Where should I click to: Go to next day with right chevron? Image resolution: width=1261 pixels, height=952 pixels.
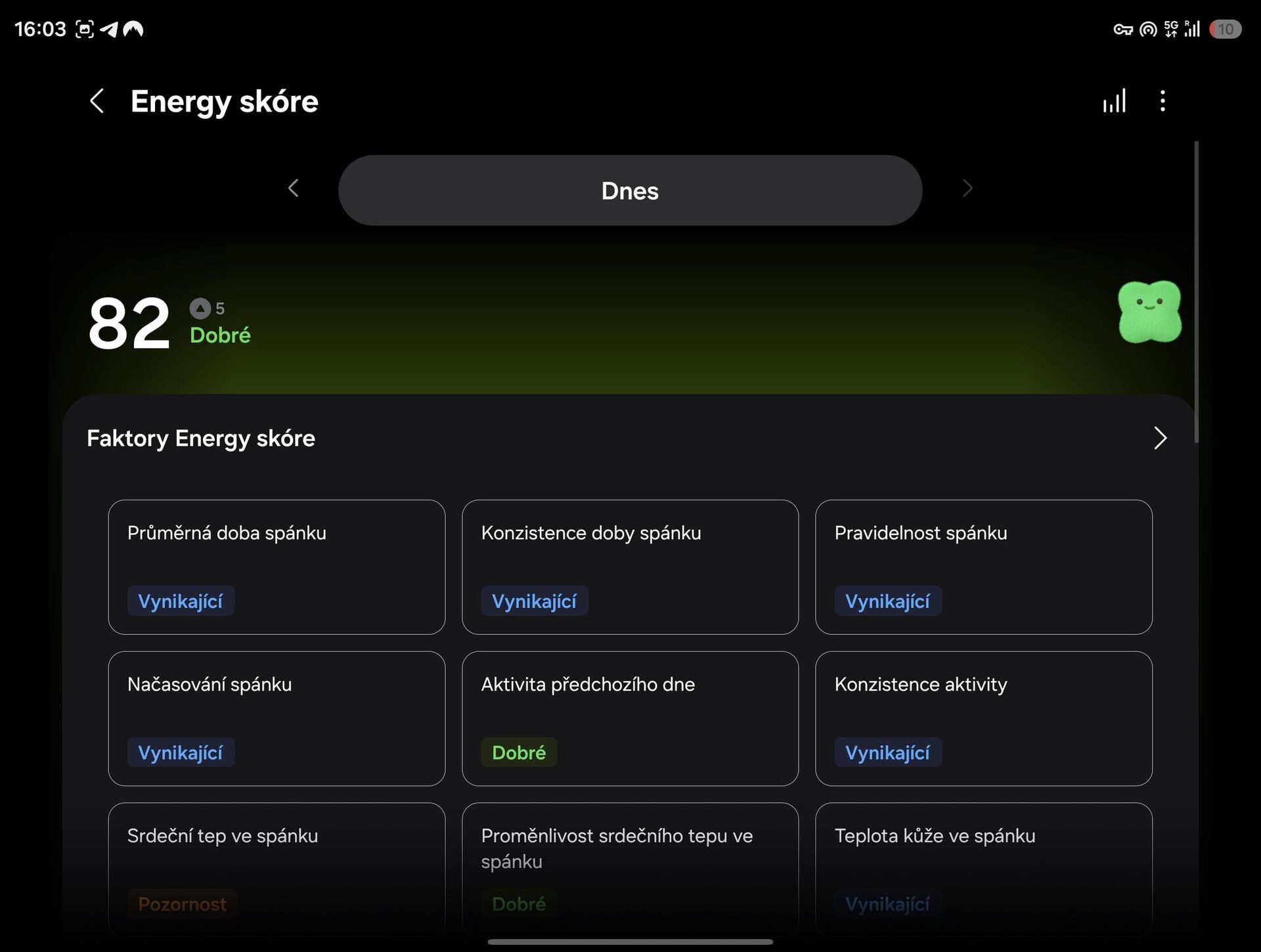[967, 189]
